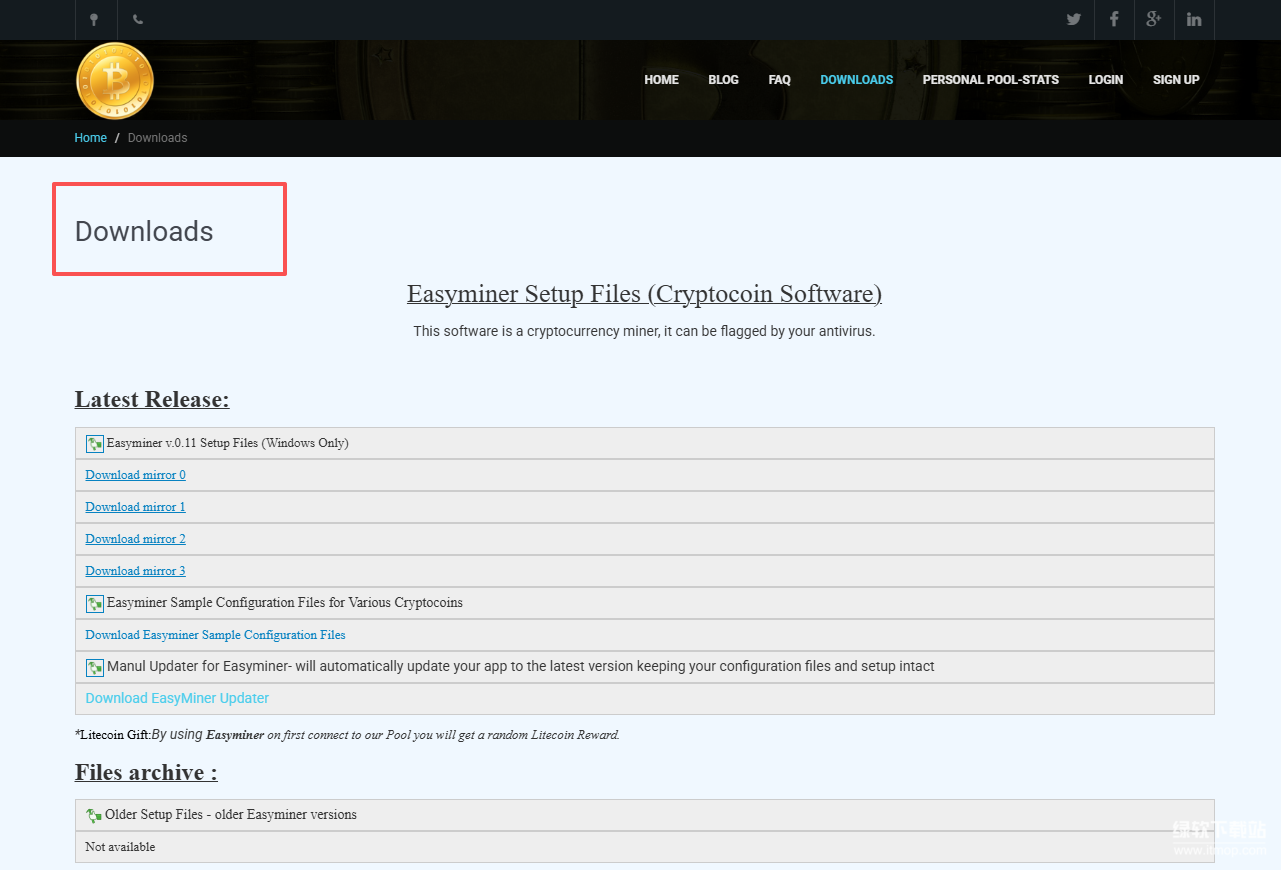
Task: Click SIGN UP in the navigation bar
Action: pyautogui.click(x=1176, y=80)
